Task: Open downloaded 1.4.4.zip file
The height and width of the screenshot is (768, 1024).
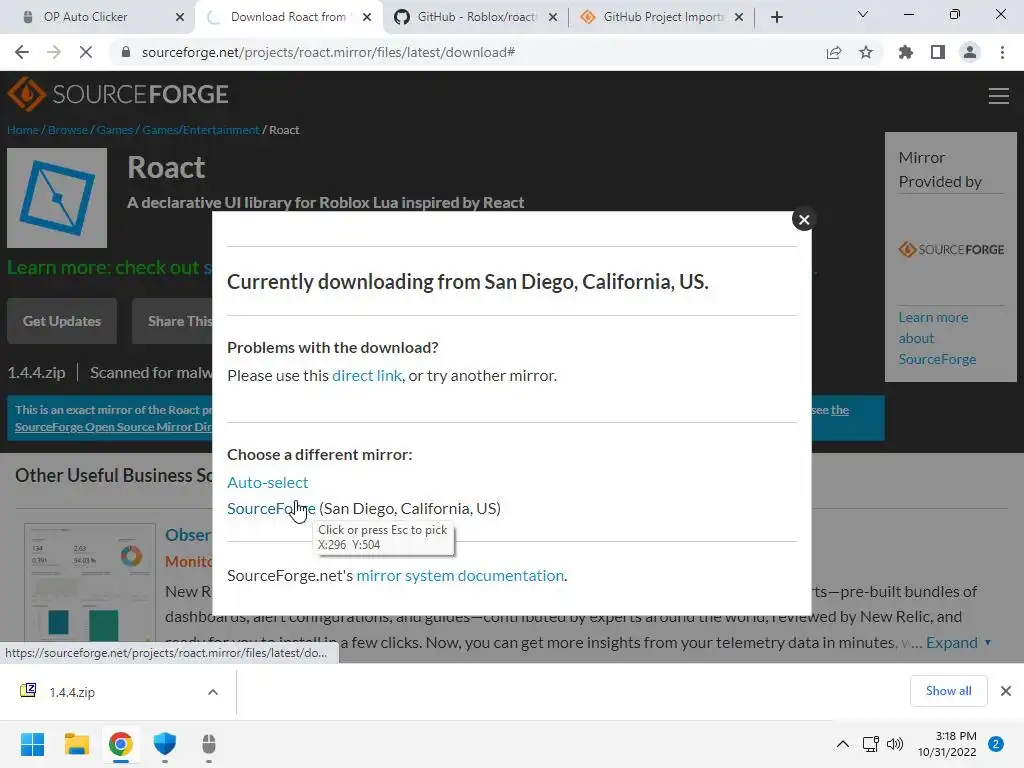Action: 72,692
